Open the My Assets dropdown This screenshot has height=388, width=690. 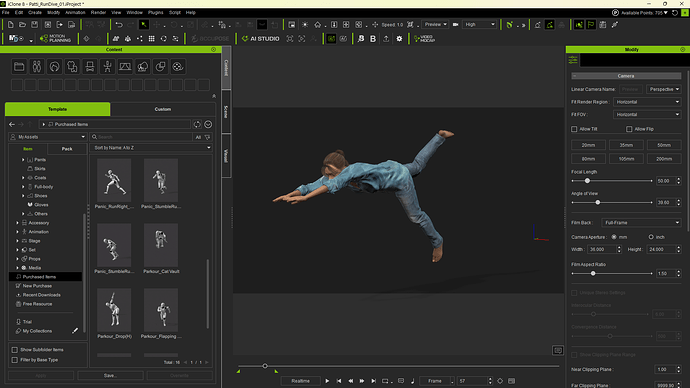click(48, 137)
